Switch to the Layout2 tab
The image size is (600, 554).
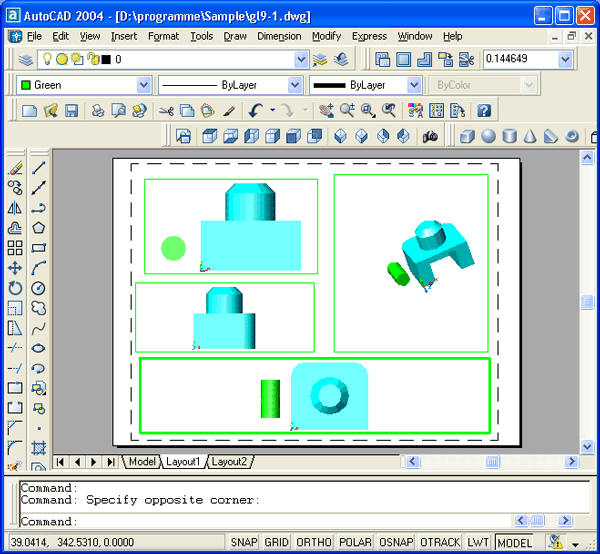pyautogui.click(x=229, y=462)
